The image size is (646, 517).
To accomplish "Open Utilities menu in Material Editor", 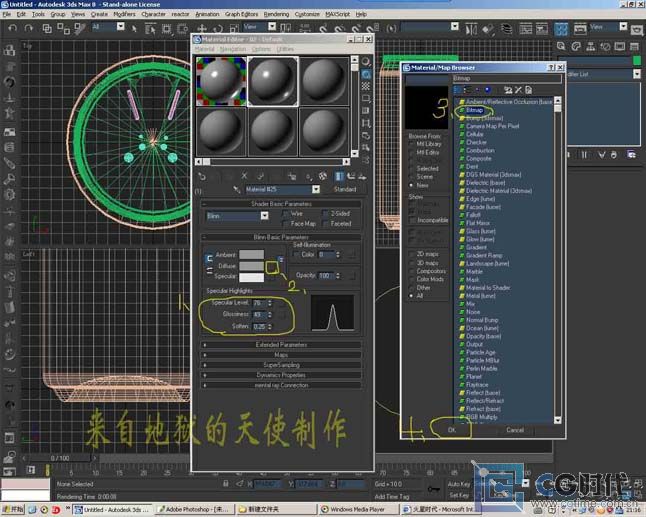I will coord(285,49).
